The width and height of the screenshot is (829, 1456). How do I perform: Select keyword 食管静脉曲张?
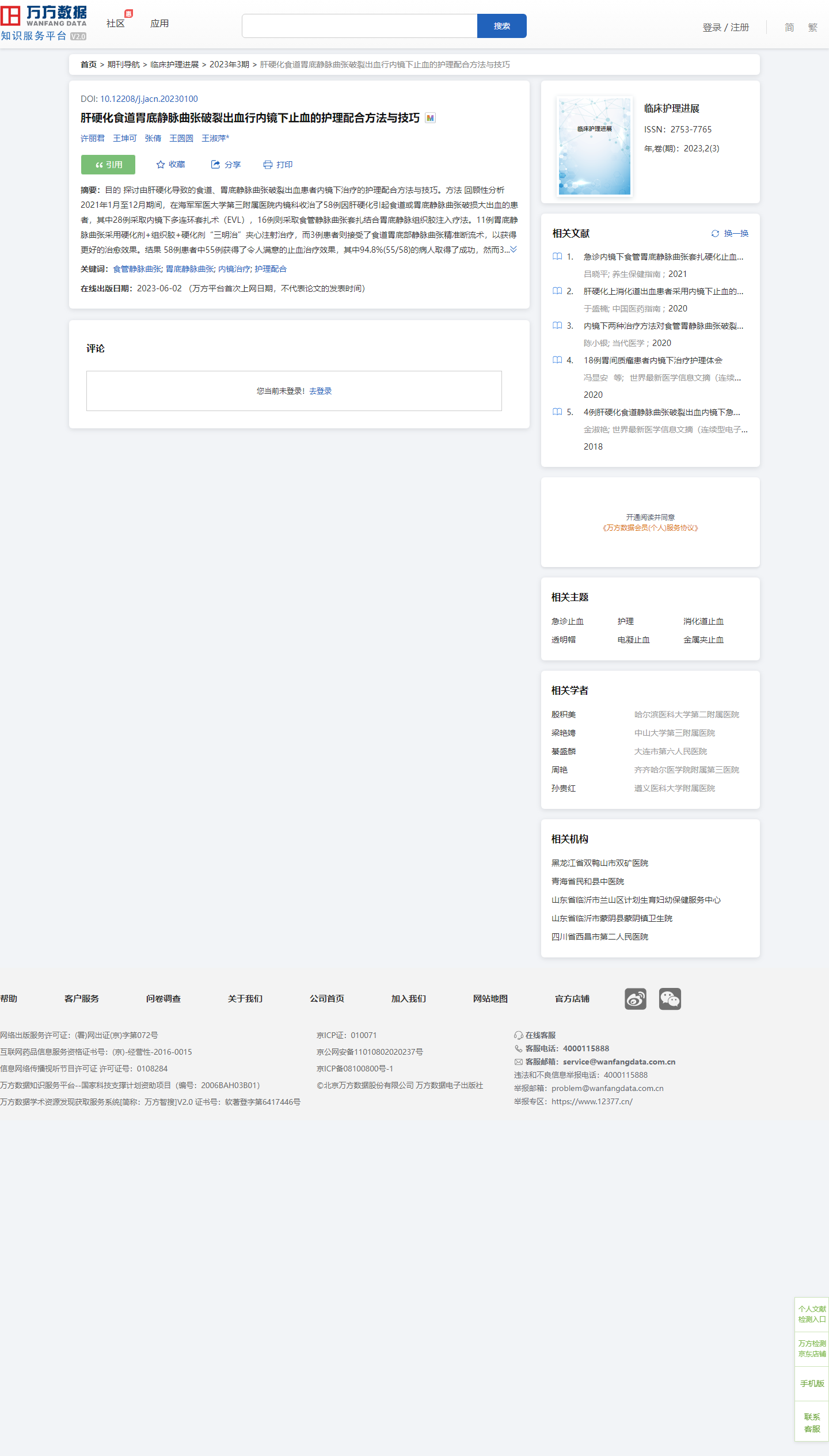point(137,269)
